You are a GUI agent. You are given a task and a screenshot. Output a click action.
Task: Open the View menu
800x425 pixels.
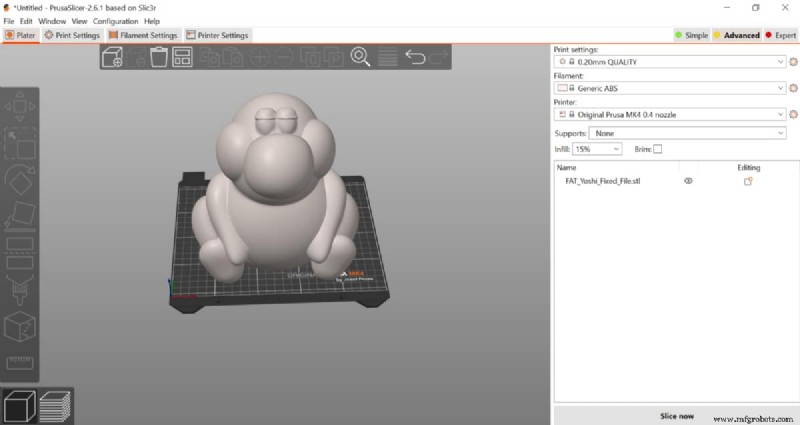79,21
